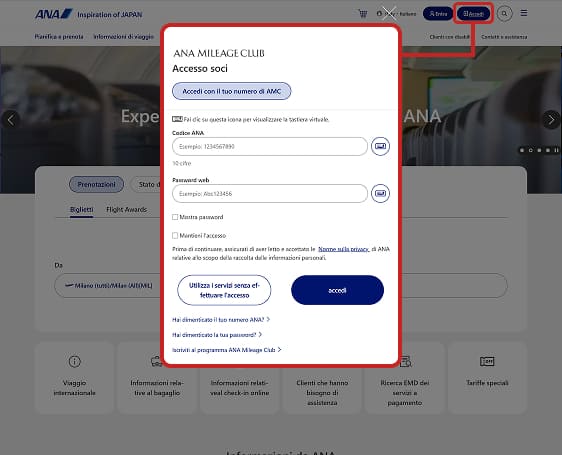Click the ANA logo
This screenshot has height=455, width=562.
[53, 14]
